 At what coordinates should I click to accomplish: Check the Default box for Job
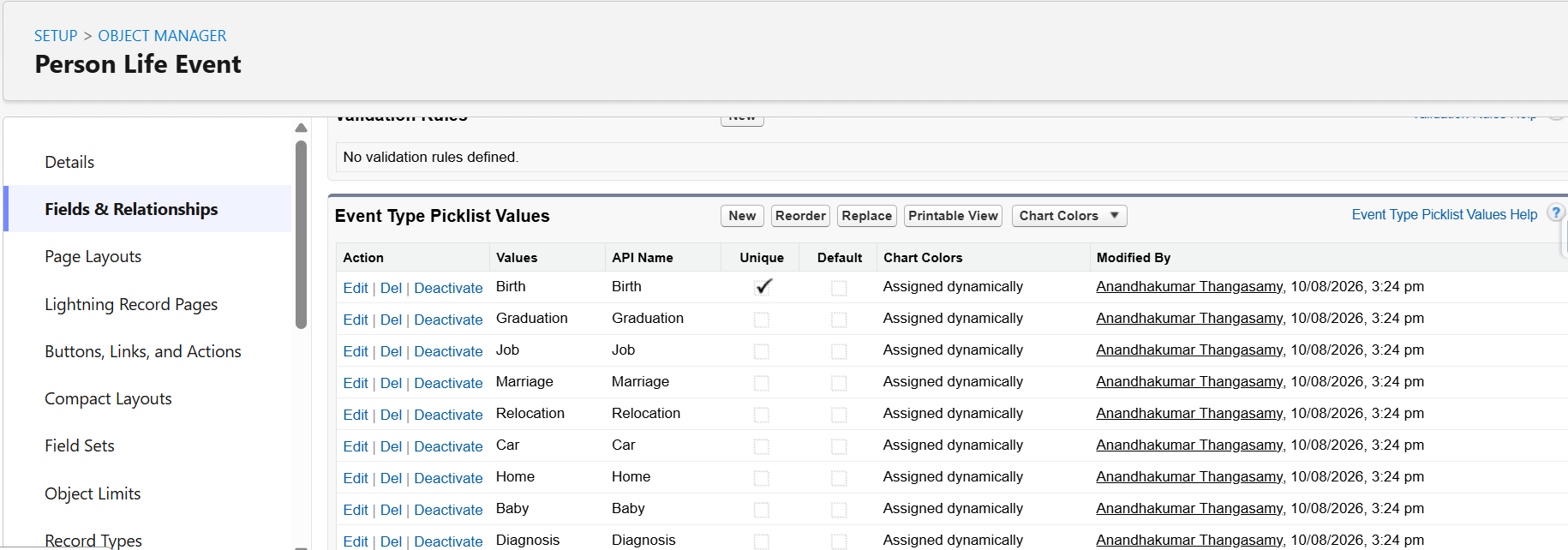(x=839, y=351)
